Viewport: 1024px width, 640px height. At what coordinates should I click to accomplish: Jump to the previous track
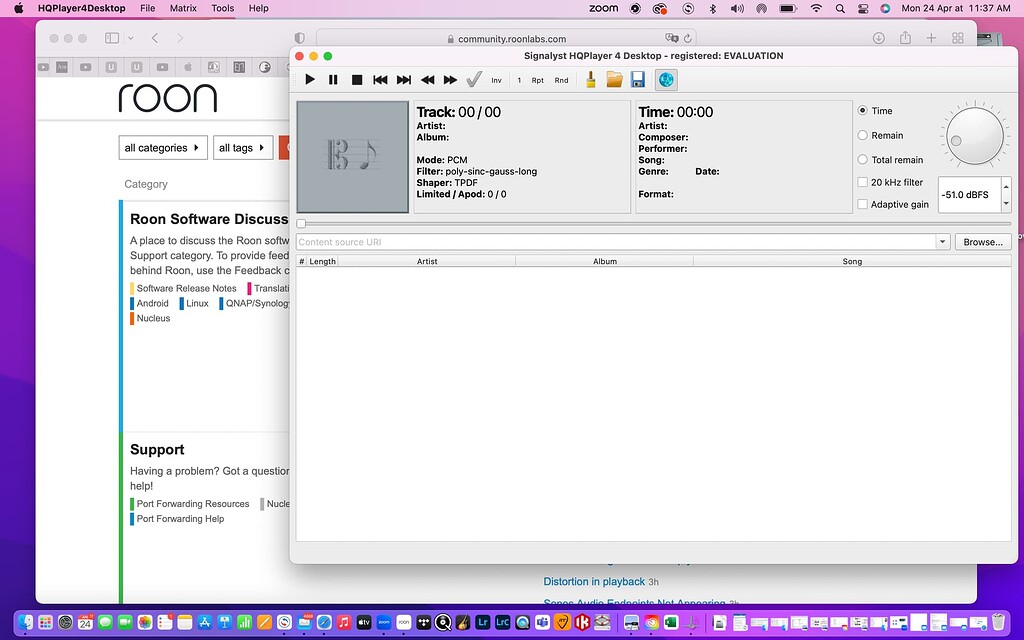[380, 80]
